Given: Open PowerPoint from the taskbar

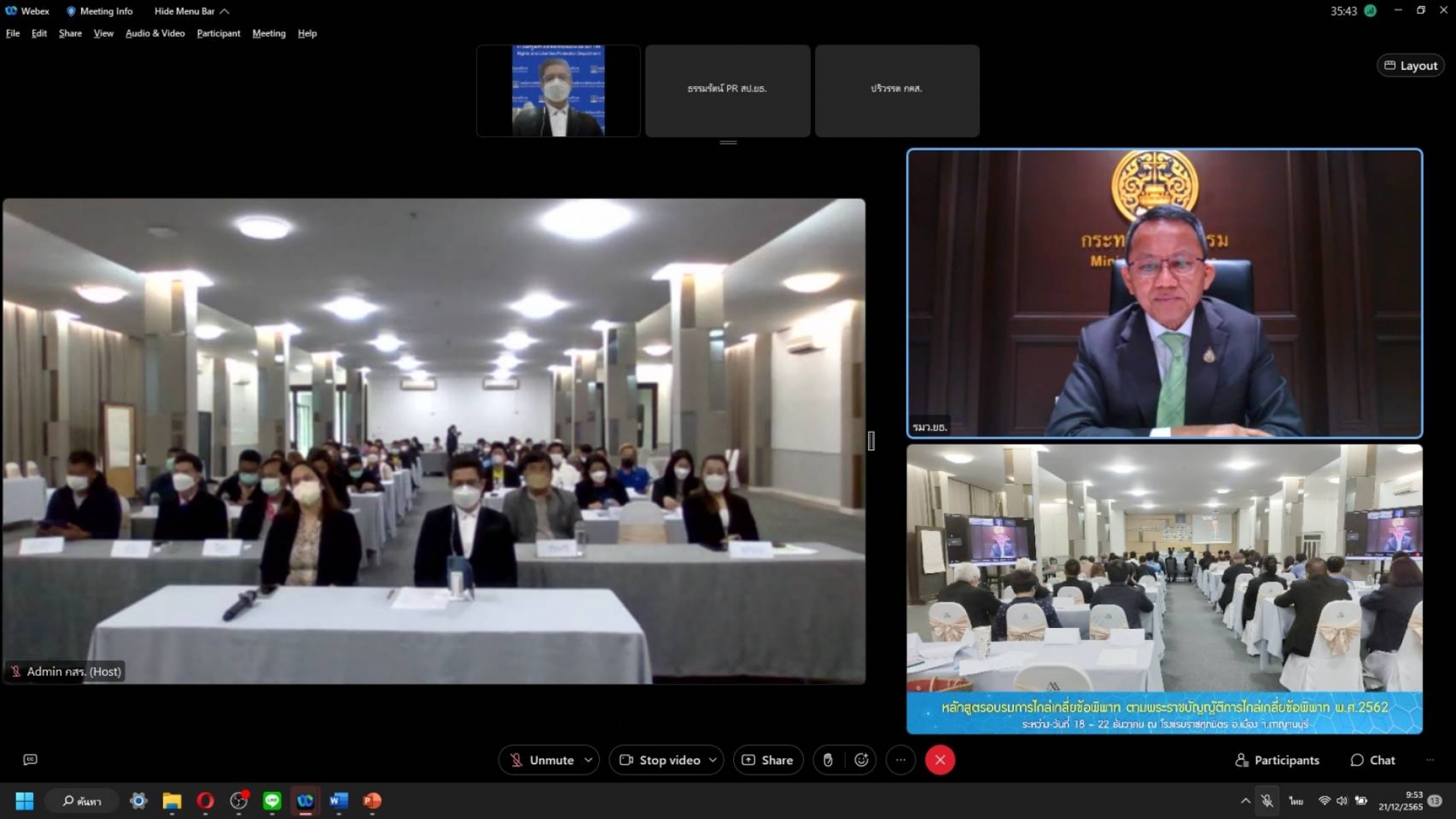Looking at the screenshot, I should 372,801.
